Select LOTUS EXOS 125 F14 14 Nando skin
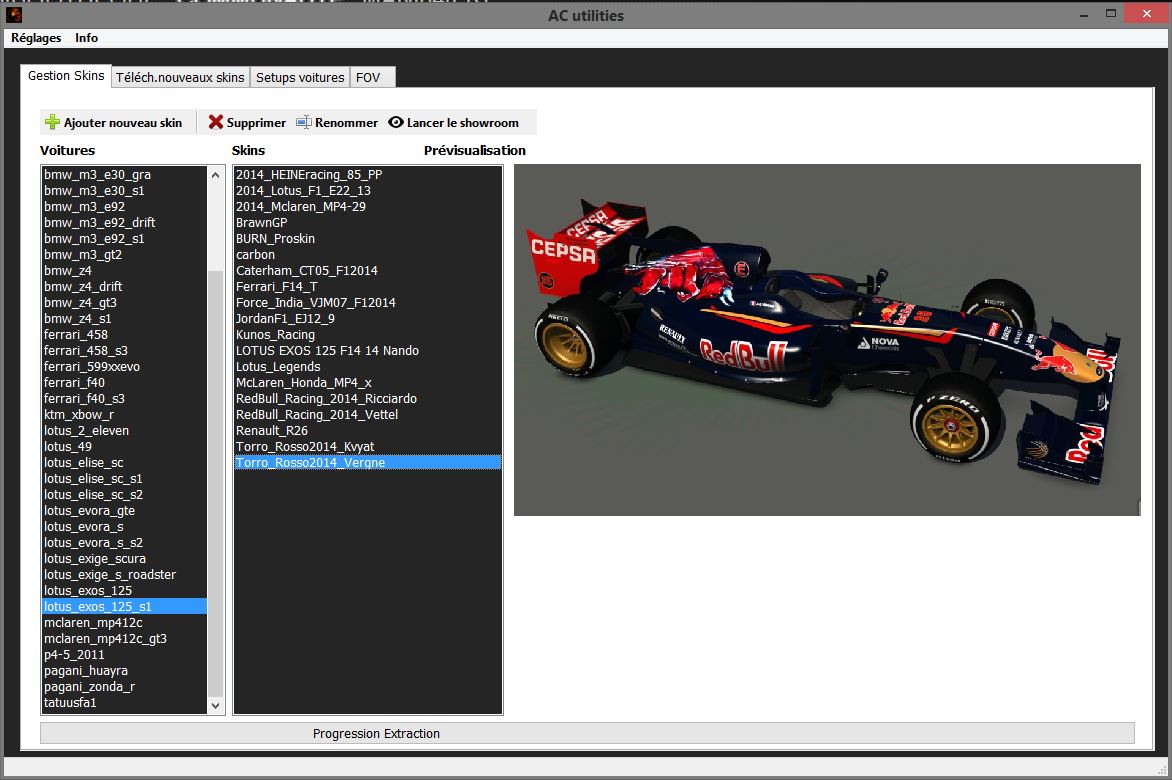1172x780 pixels. point(368,351)
